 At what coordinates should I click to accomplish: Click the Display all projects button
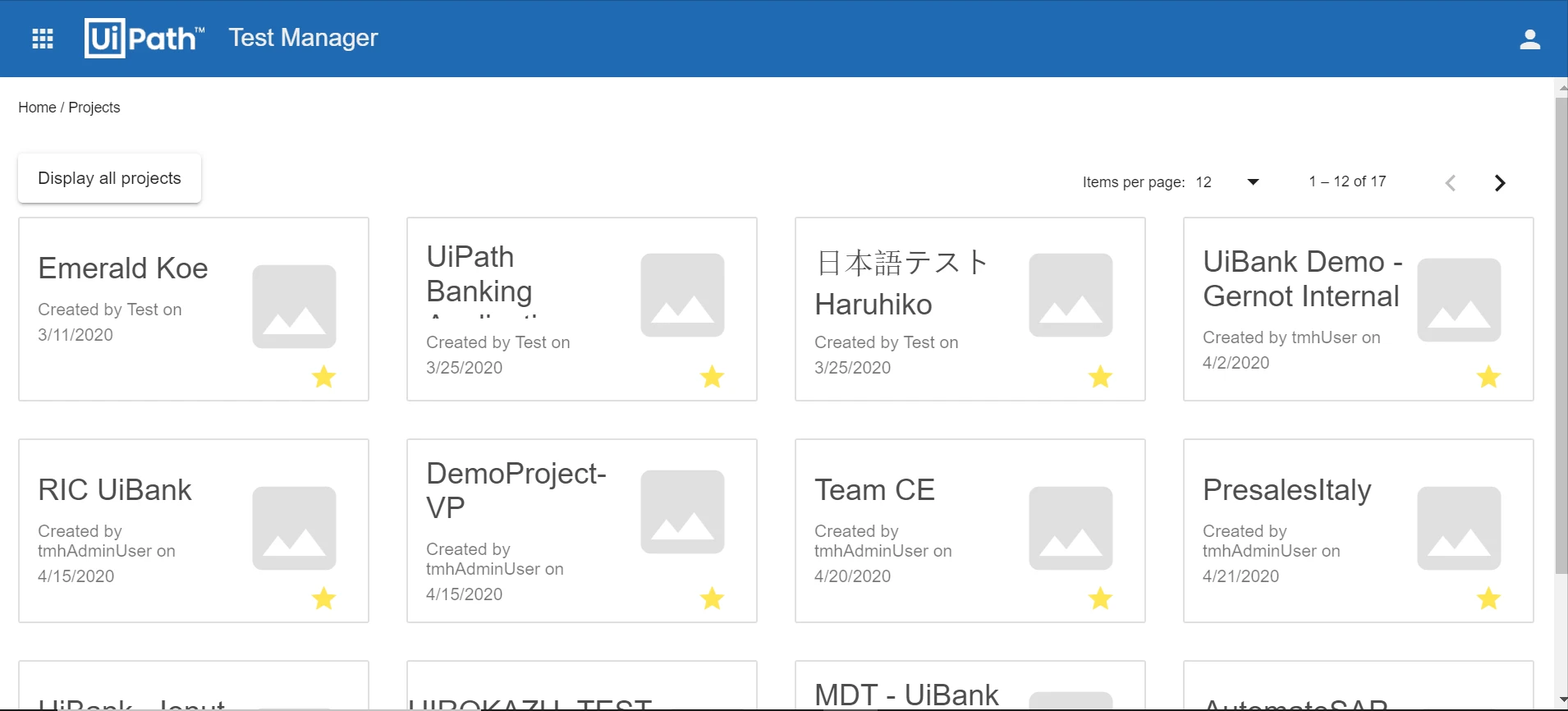pyautogui.click(x=109, y=178)
